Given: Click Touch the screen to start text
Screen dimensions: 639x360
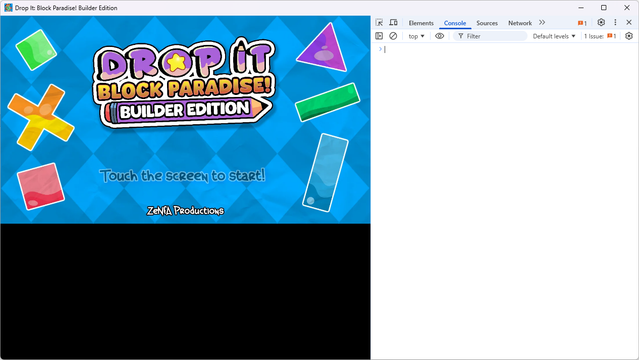Looking at the screenshot, I should (x=183, y=176).
